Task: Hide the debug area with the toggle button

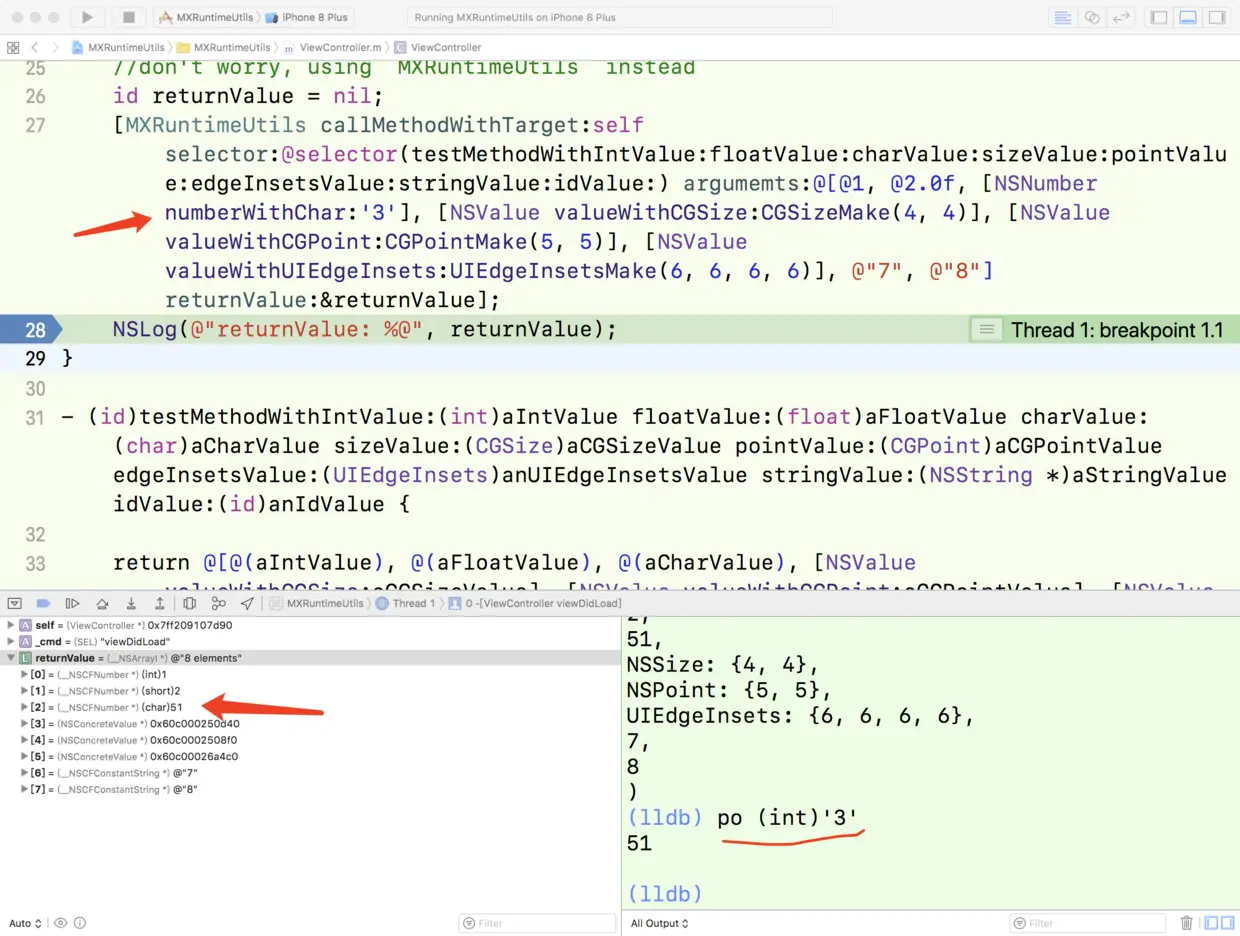Action: pos(14,603)
